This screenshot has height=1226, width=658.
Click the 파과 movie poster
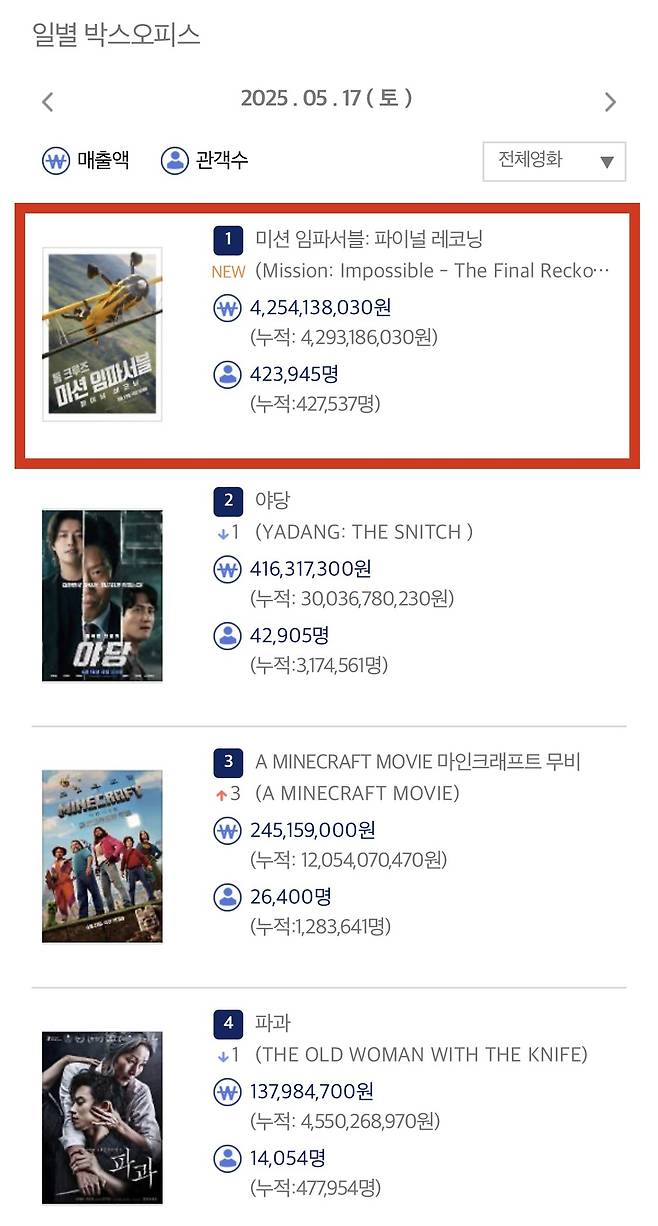click(x=102, y=1118)
